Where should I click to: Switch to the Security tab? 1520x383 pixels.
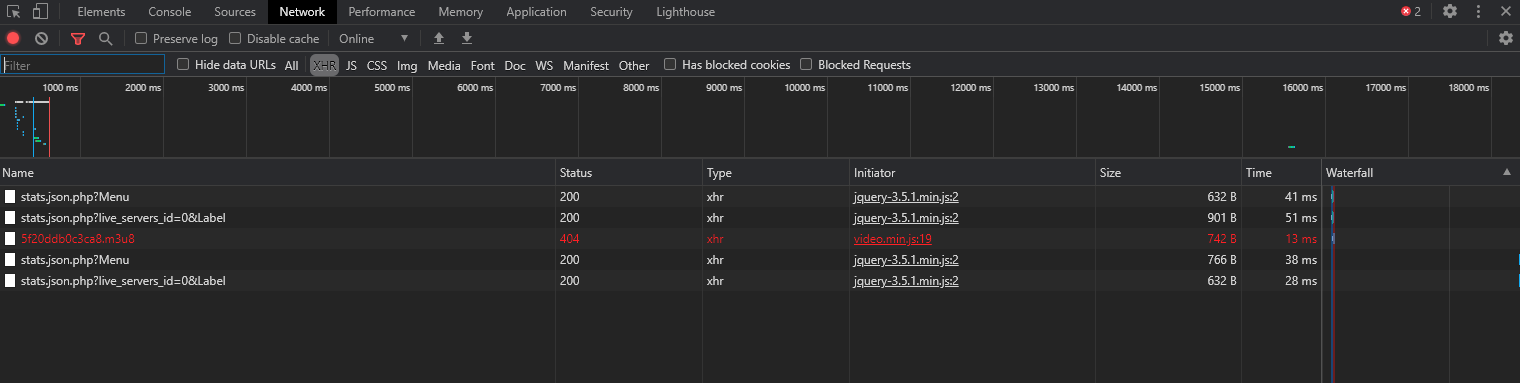[611, 12]
